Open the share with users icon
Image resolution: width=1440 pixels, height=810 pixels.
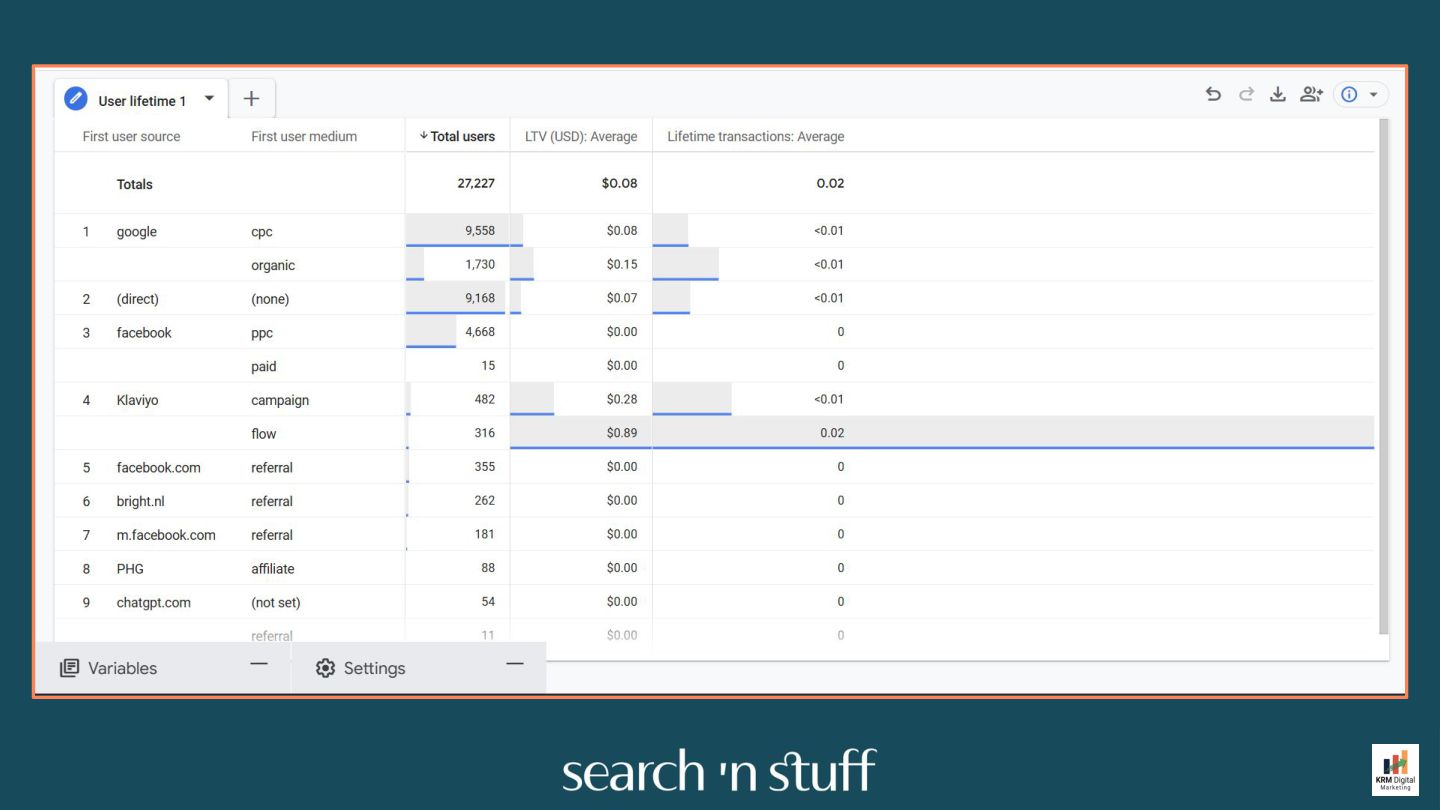[1311, 94]
